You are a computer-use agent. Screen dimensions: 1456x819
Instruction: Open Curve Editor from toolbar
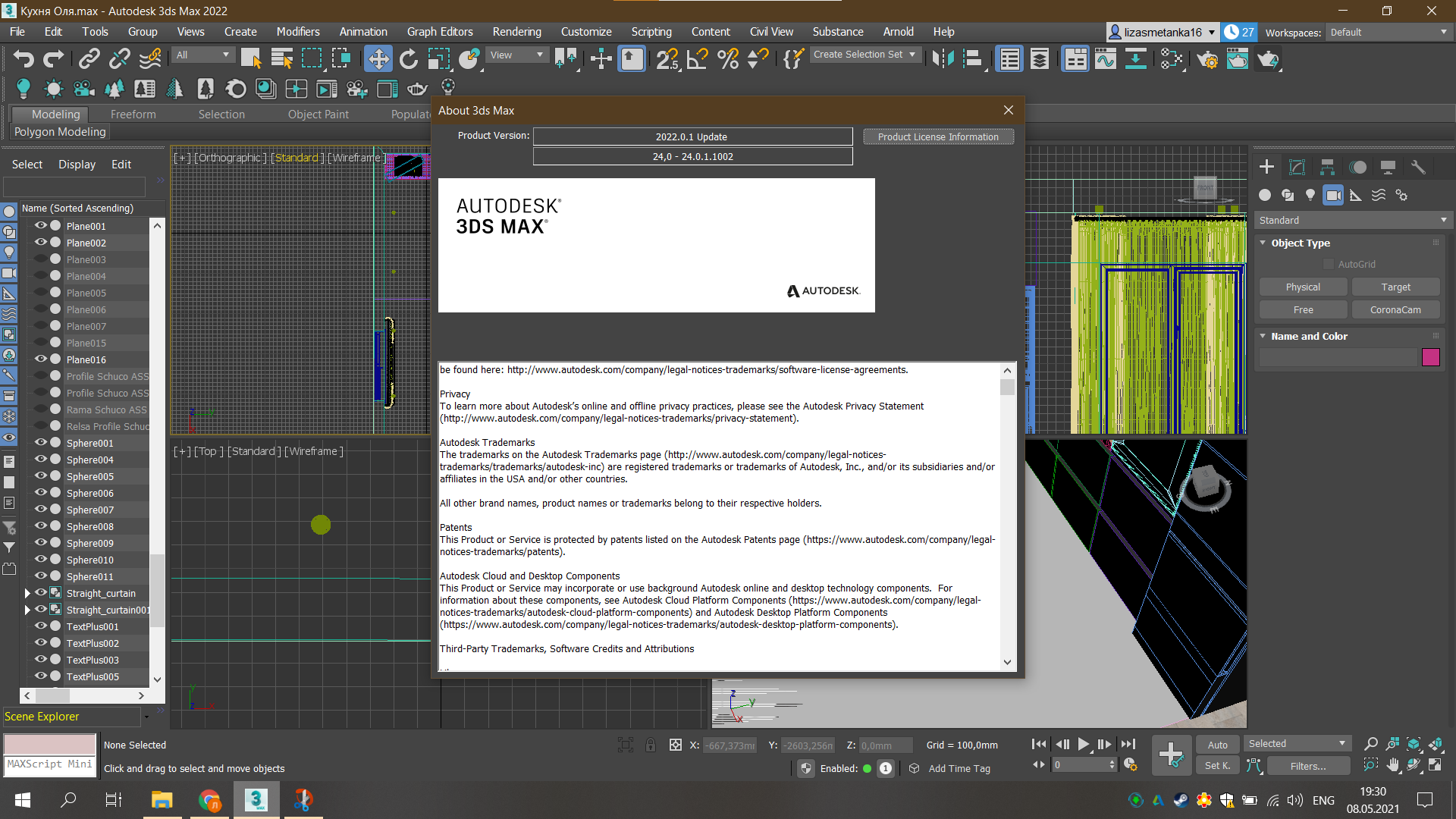[1106, 59]
